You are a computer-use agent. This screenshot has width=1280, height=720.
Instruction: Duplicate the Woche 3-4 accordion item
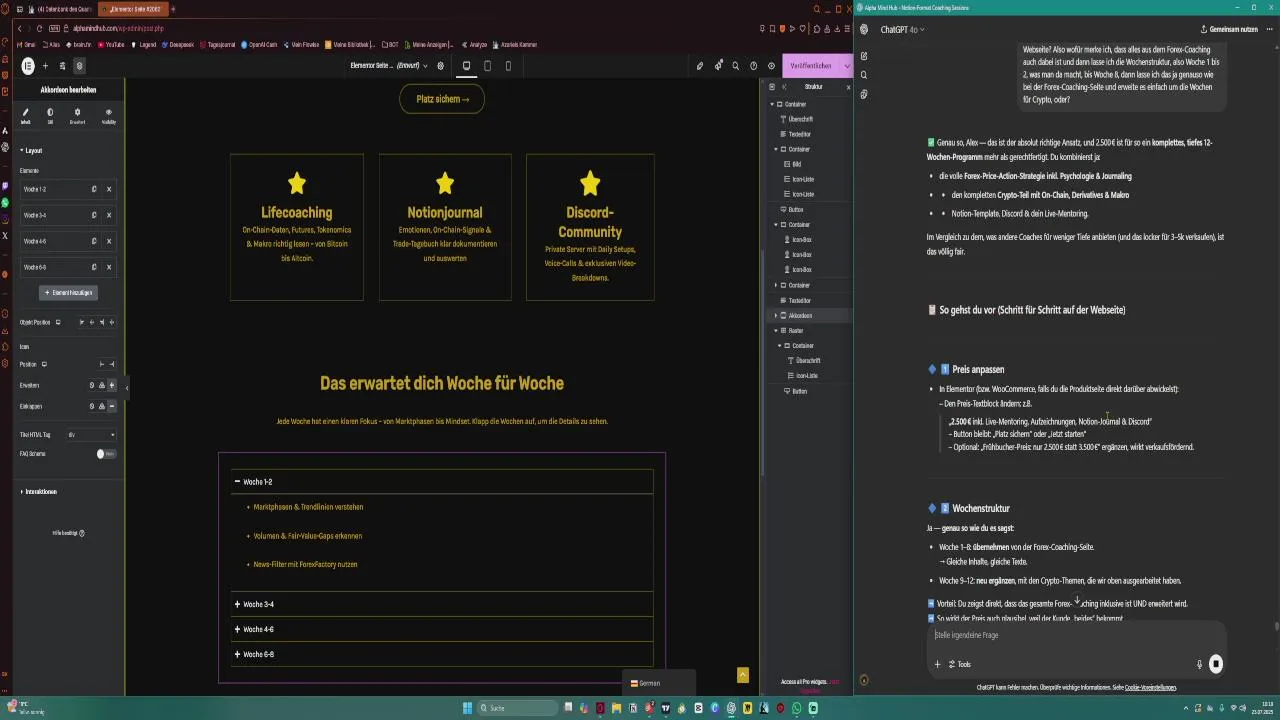click(x=94, y=215)
